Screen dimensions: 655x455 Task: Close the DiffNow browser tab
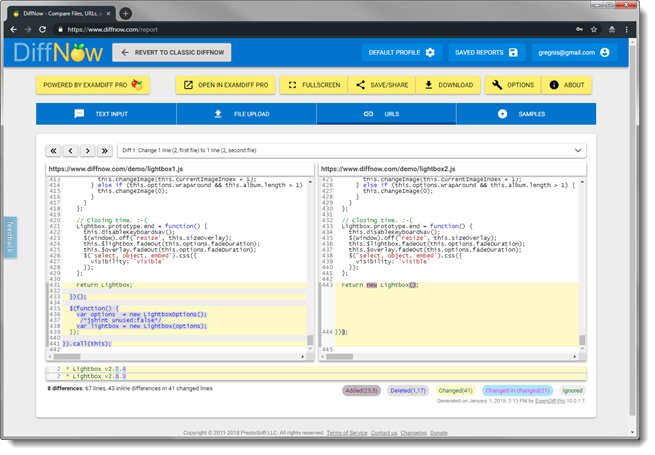pos(108,14)
